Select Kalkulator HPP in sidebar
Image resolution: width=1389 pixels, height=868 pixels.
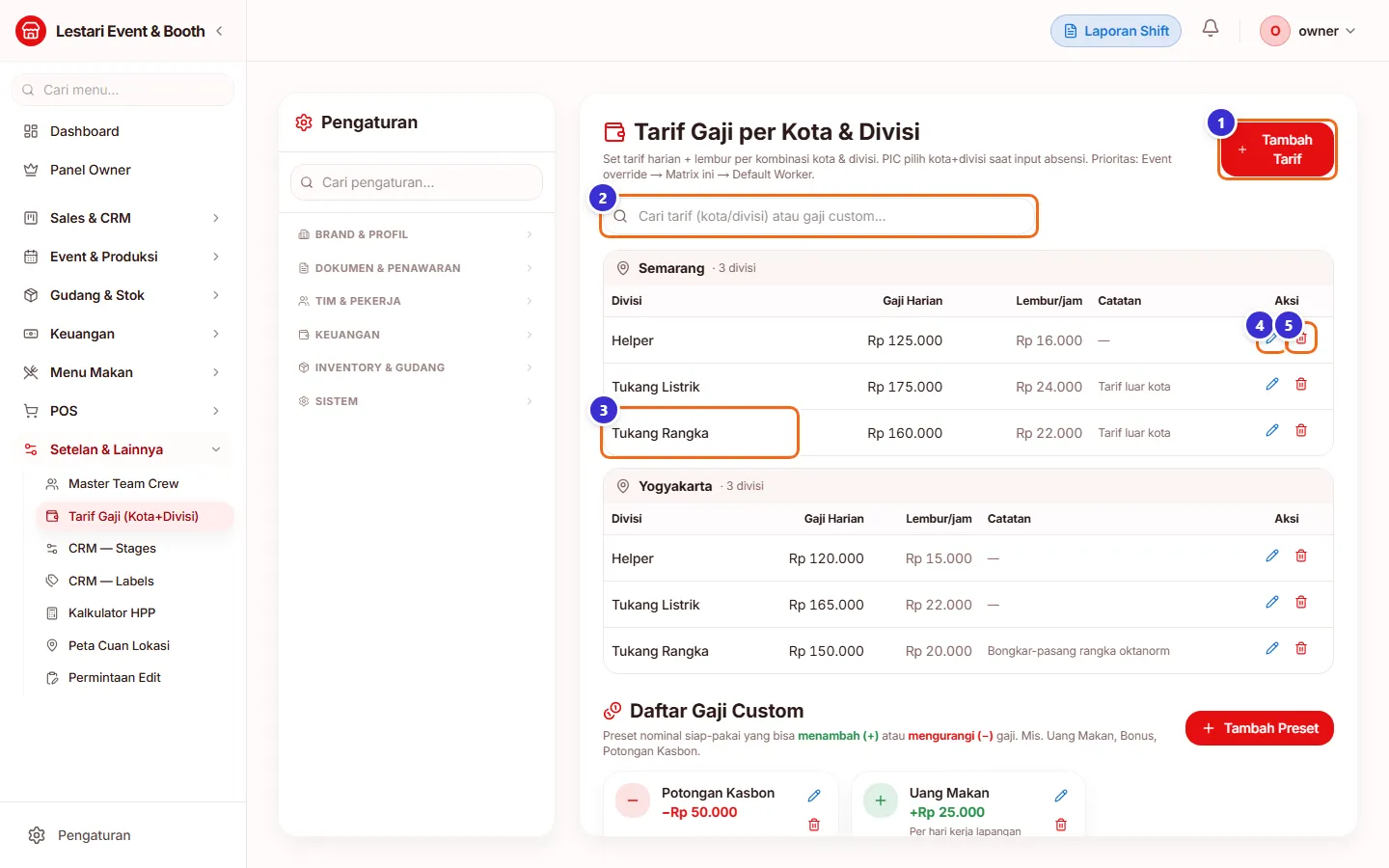click(x=135, y=613)
